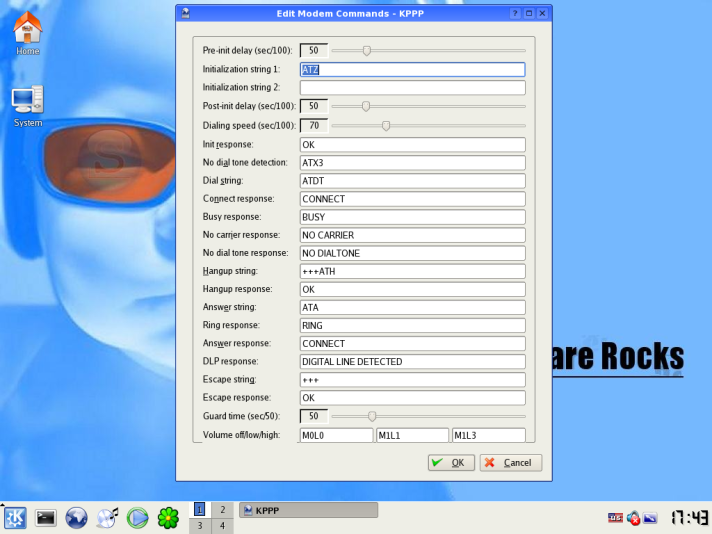
Task: Adjust the Guard time slider handle
Action: pyautogui.click(x=372, y=416)
